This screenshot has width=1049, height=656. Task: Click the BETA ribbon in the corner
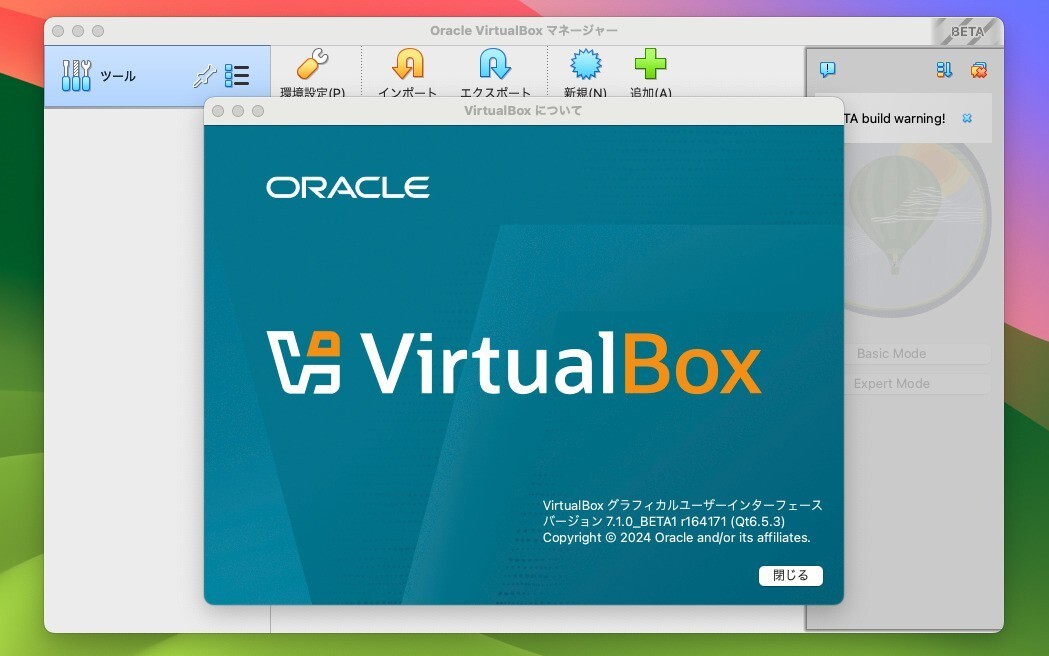[x=969, y=31]
